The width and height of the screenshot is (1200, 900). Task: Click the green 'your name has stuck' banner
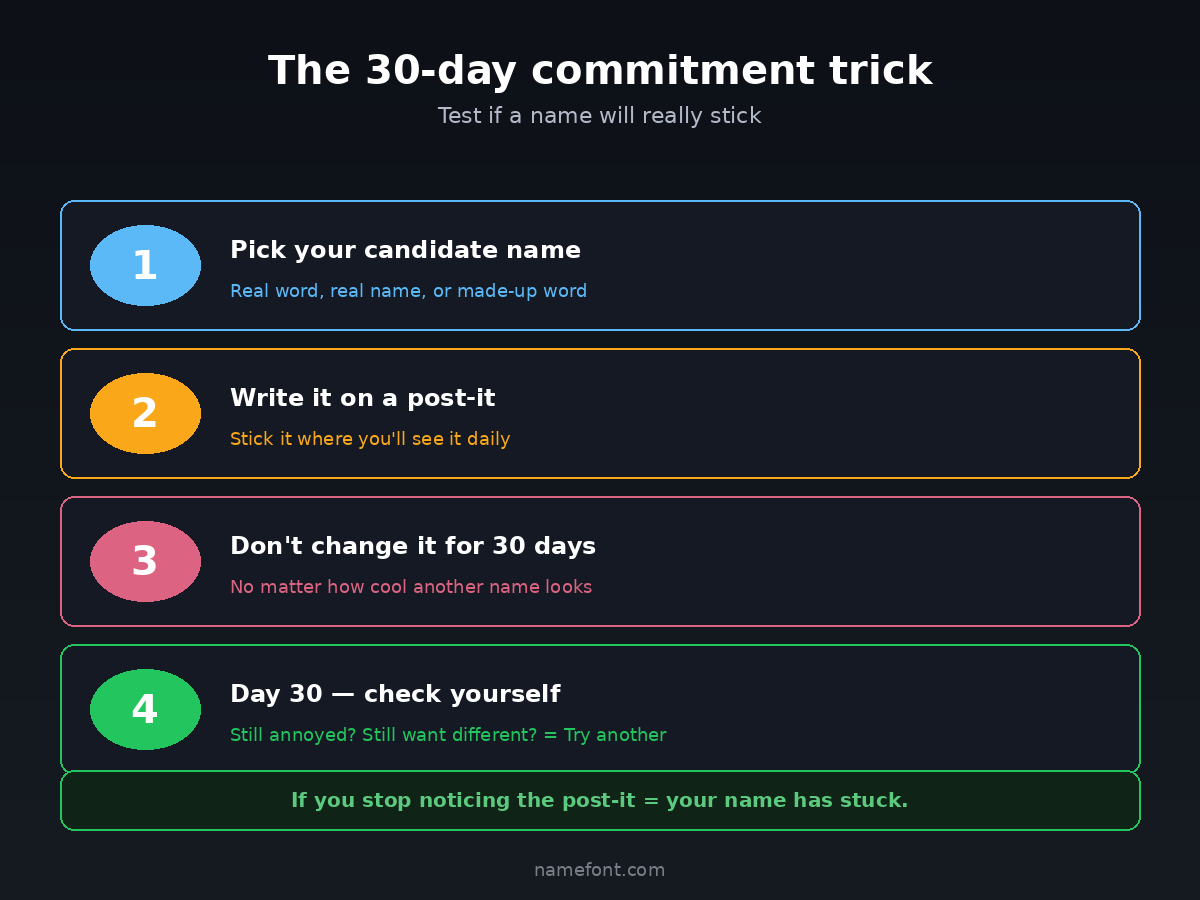click(599, 801)
